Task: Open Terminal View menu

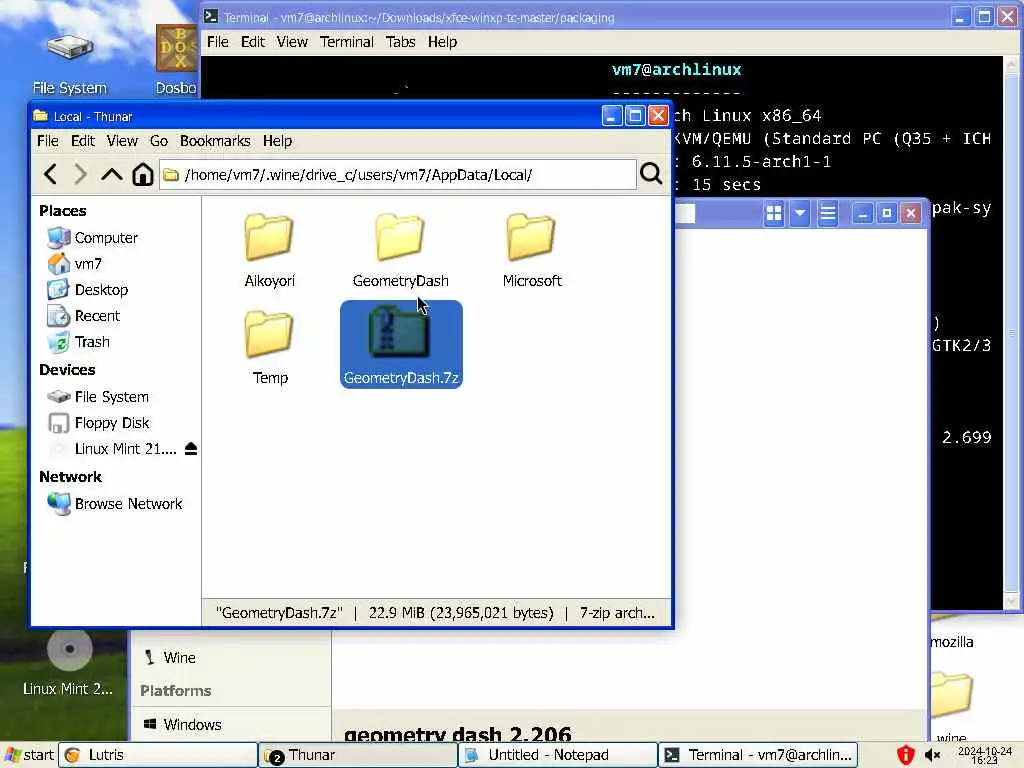Action: tap(292, 42)
